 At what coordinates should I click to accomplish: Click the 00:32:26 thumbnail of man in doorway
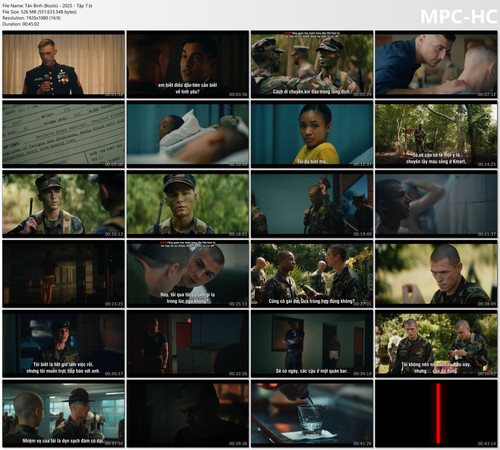(x=188, y=344)
